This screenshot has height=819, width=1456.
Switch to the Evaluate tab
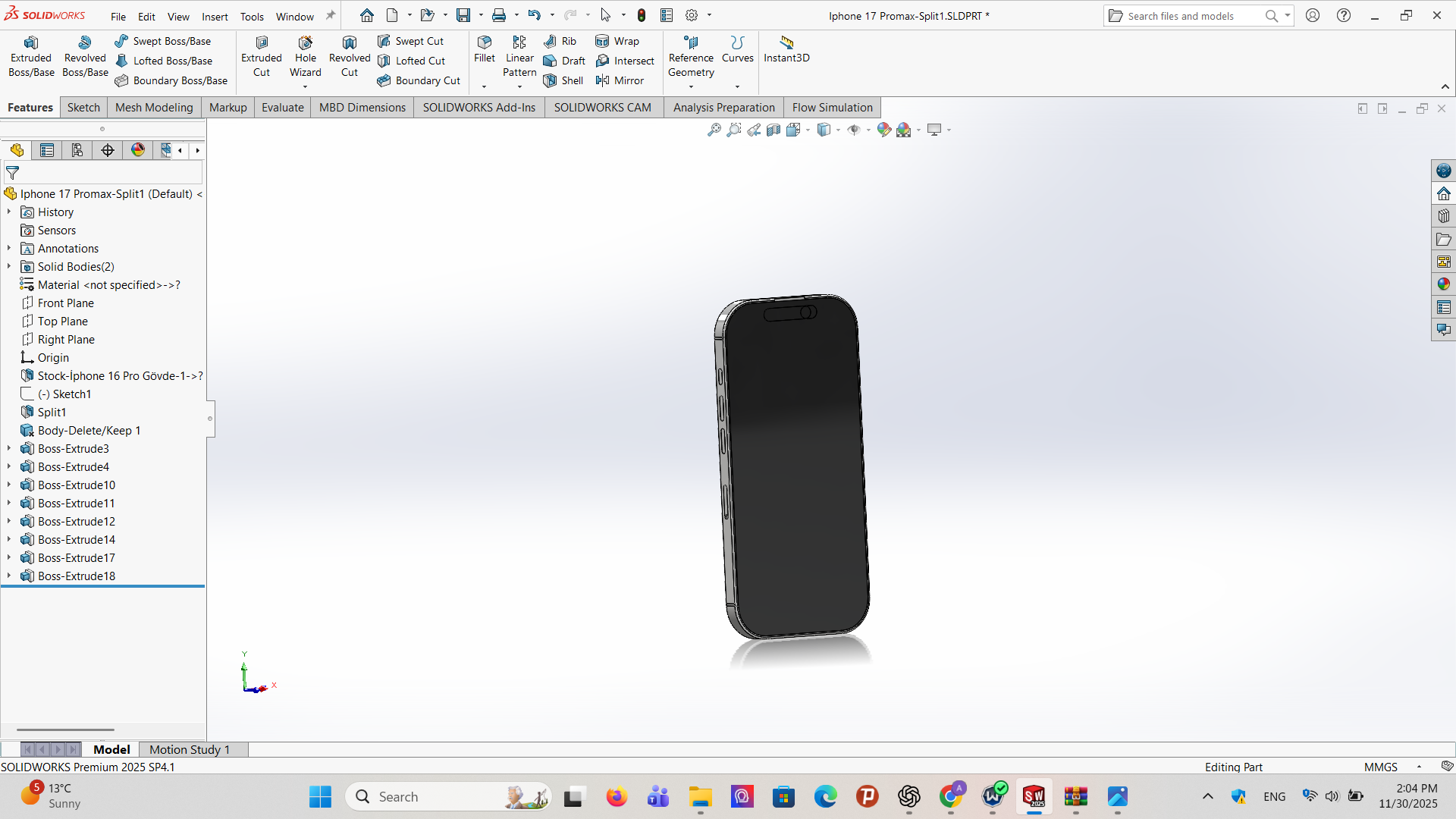pyautogui.click(x=283, y=108)
